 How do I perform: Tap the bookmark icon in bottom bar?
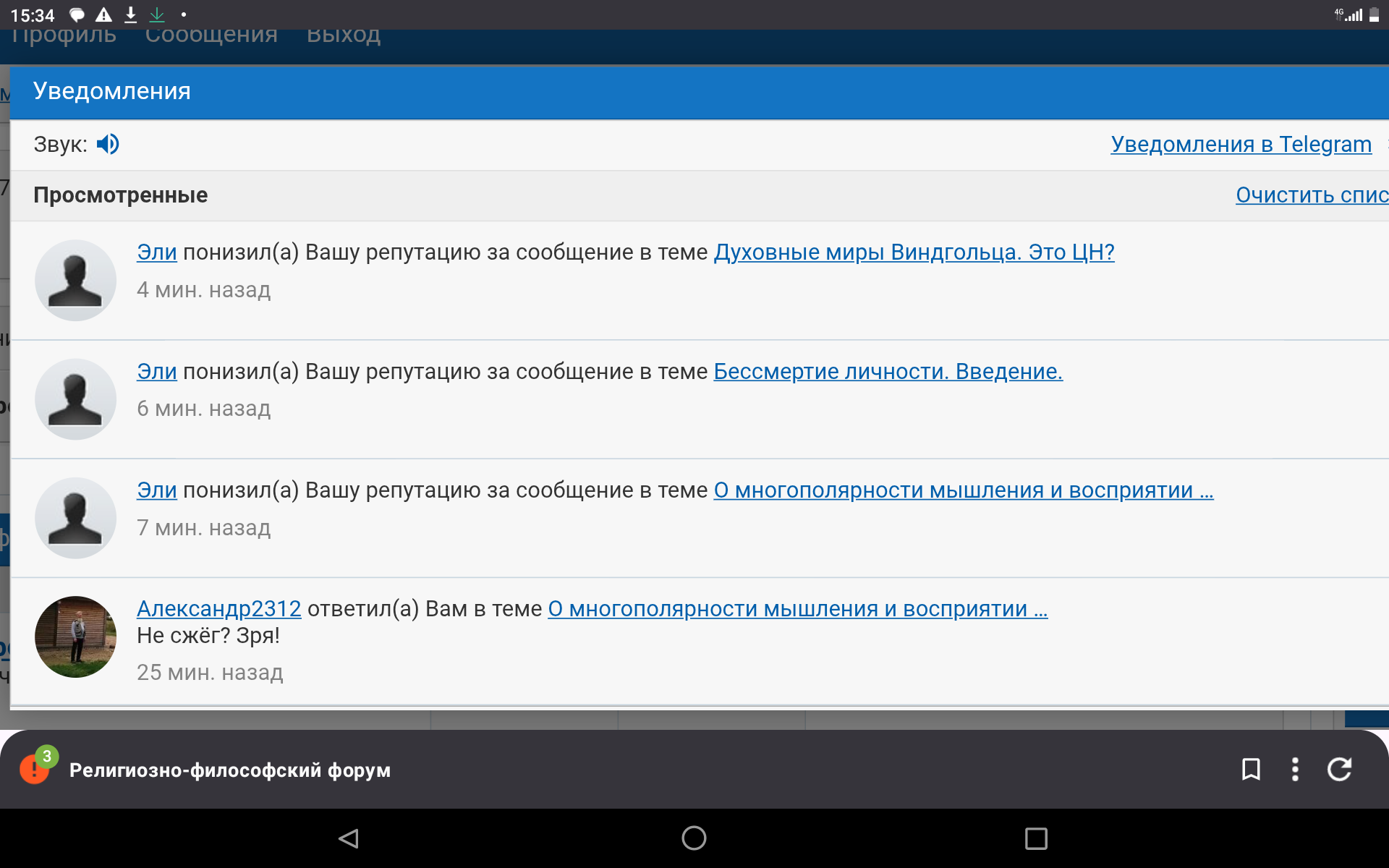pyautogui.click(x=1251, y=769)
